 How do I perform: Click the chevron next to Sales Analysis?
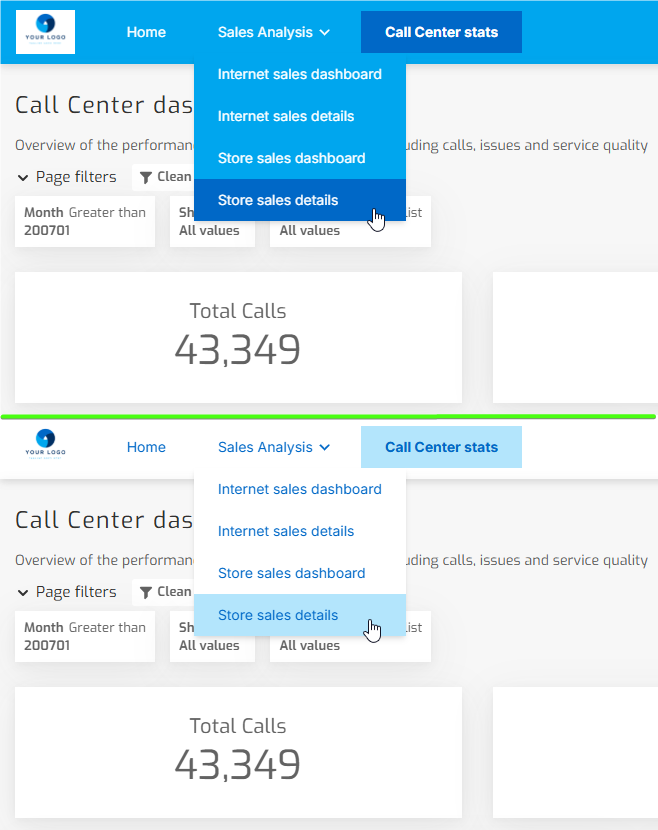coord(324,32)
